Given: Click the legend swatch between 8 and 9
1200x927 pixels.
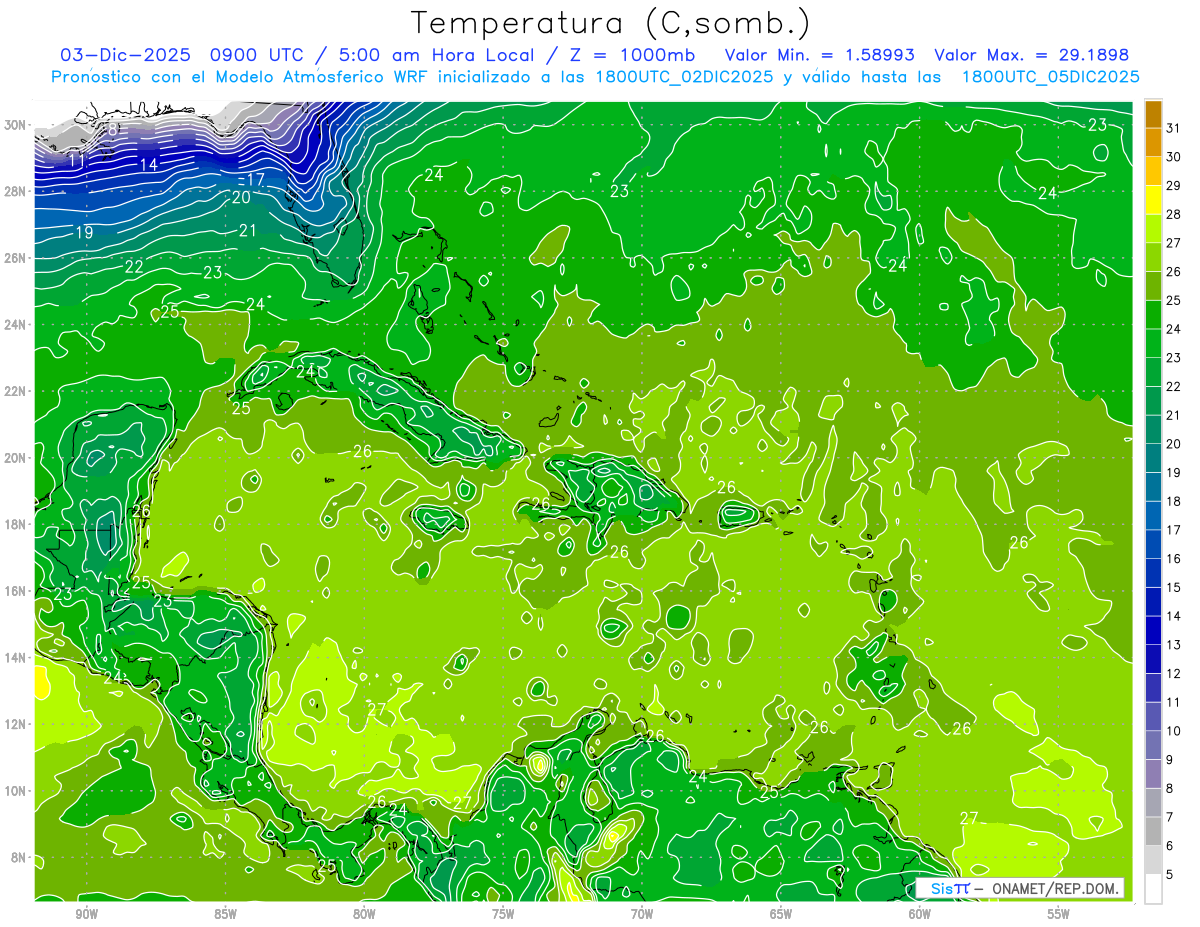Looking at the screenshot, I should pos(1153,774).
